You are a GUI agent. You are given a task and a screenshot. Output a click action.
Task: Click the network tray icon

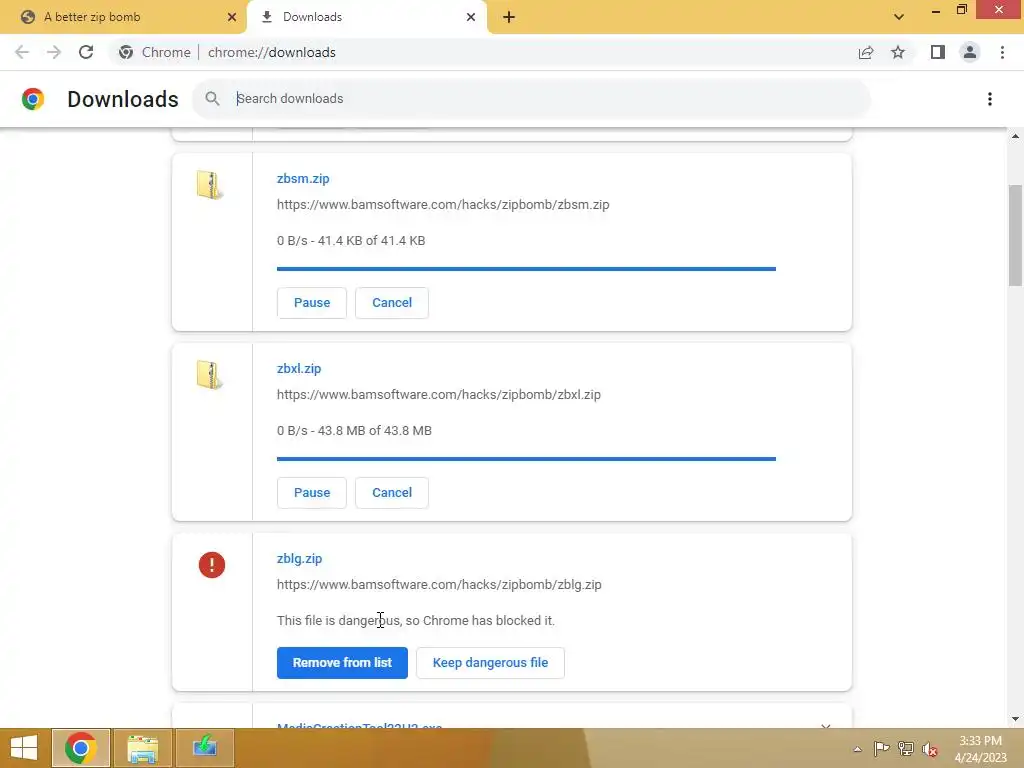(x=906, y=749)
